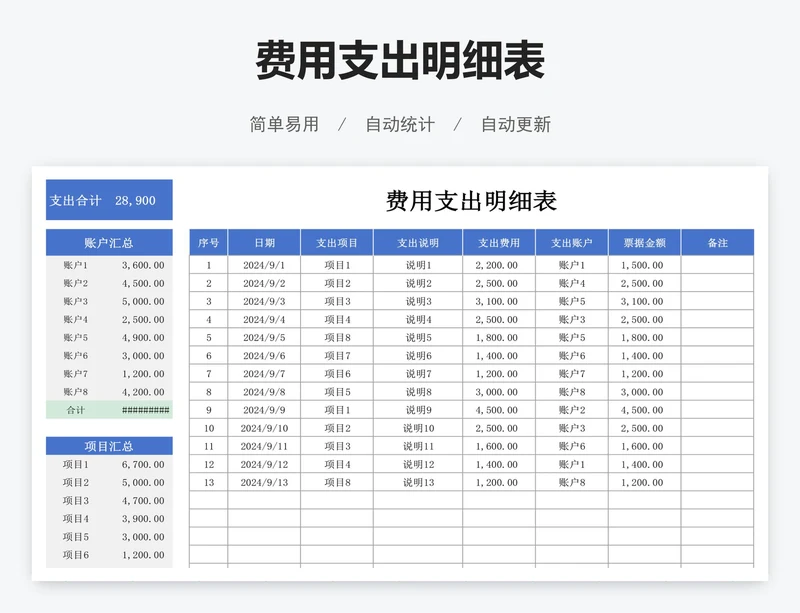Click the 支出合计 28,900 total box
800x613 pixels.
(x=109, y=200)
